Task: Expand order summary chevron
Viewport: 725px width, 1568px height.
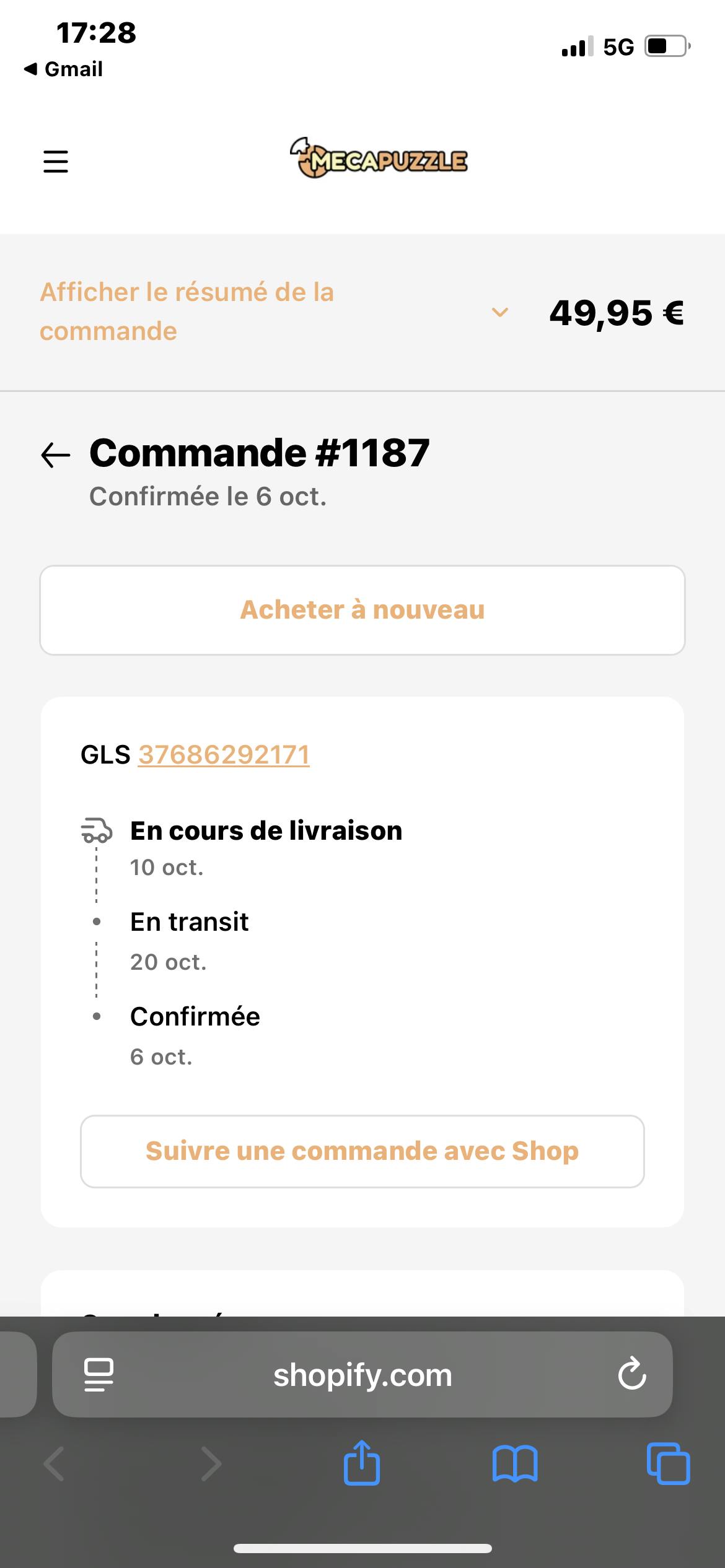Action: [x=500, y=312]
